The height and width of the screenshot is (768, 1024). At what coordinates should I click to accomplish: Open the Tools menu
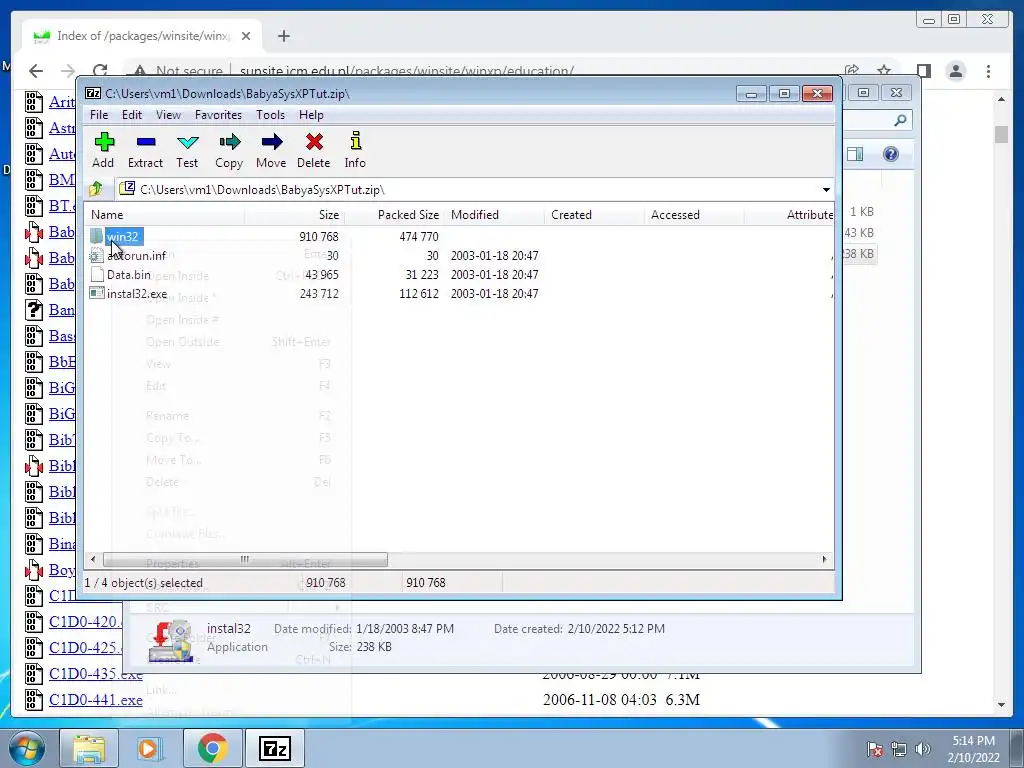[270, 115]
